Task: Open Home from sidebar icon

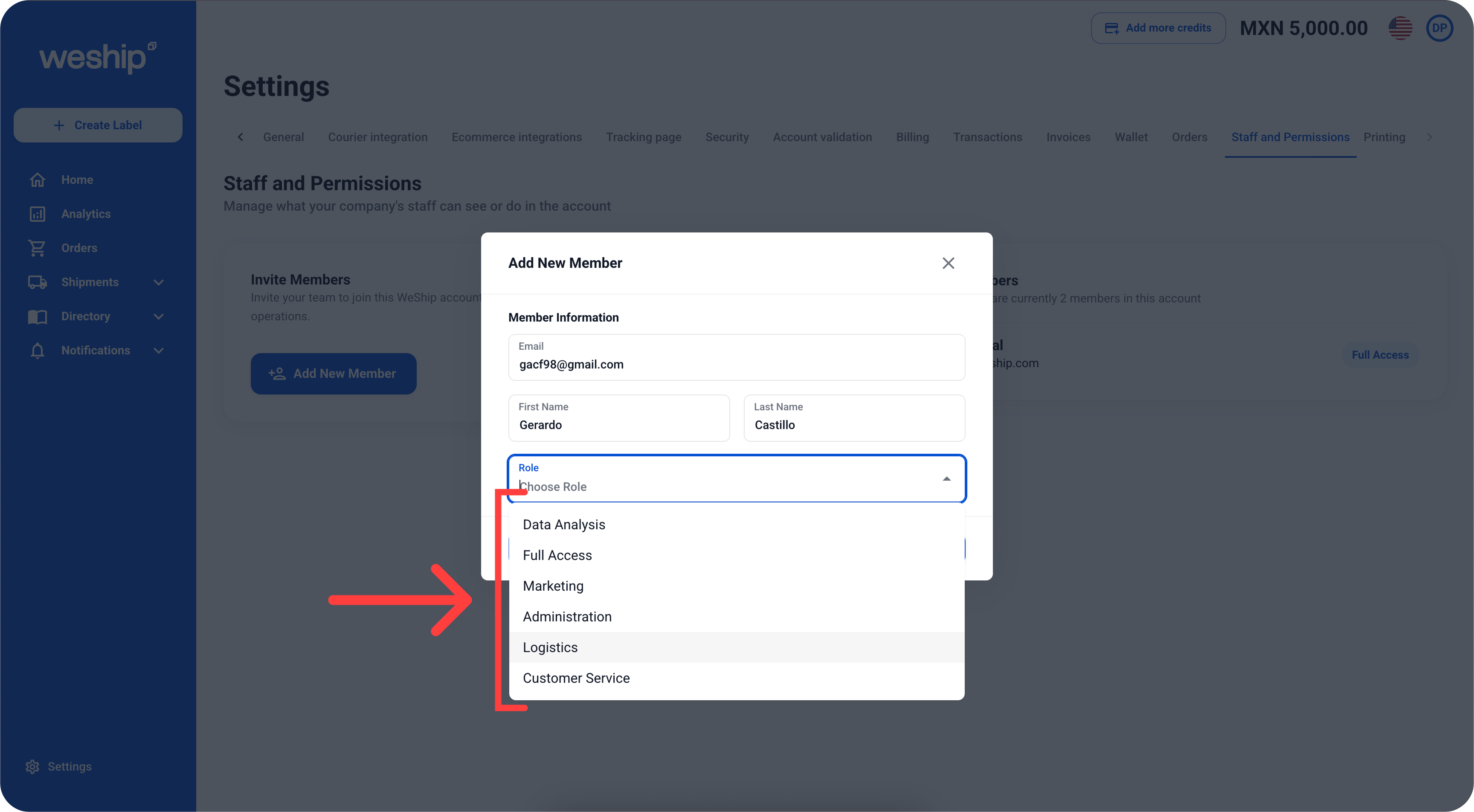Action: [x=37, y=180]
